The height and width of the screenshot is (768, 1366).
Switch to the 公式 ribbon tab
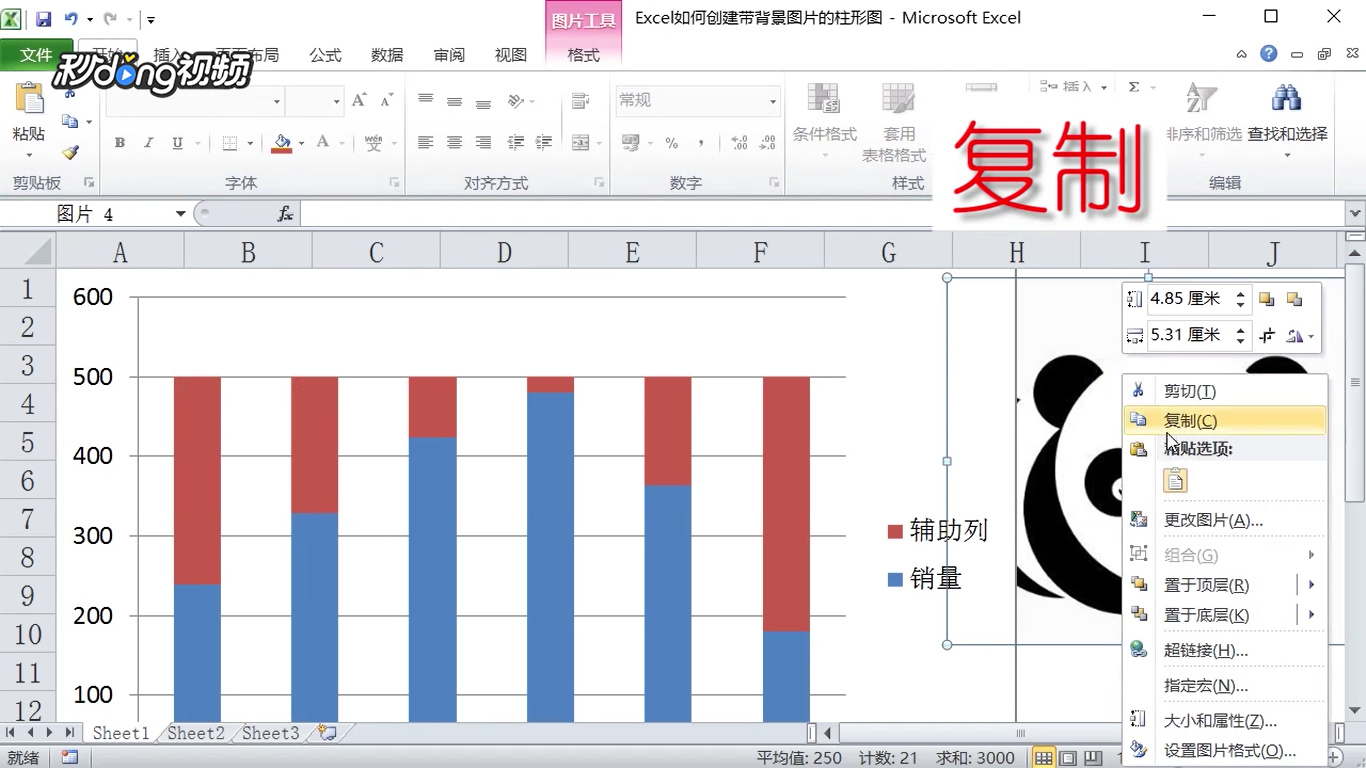[325, 55]
